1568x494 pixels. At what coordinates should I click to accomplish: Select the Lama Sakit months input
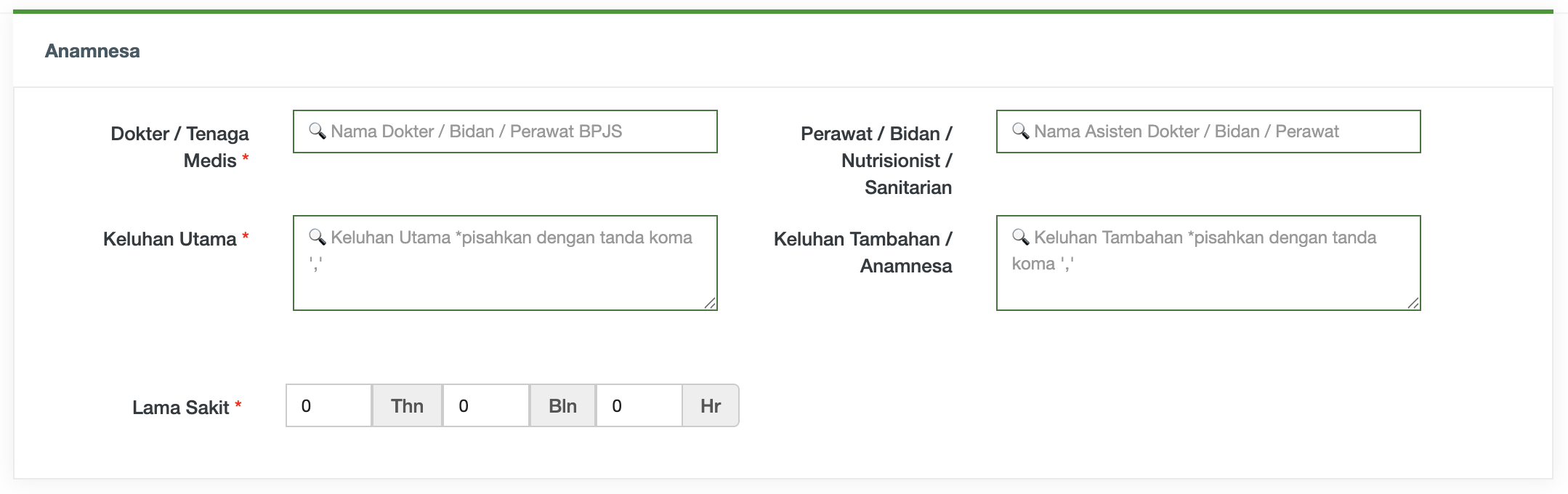[x=486, y=406]
